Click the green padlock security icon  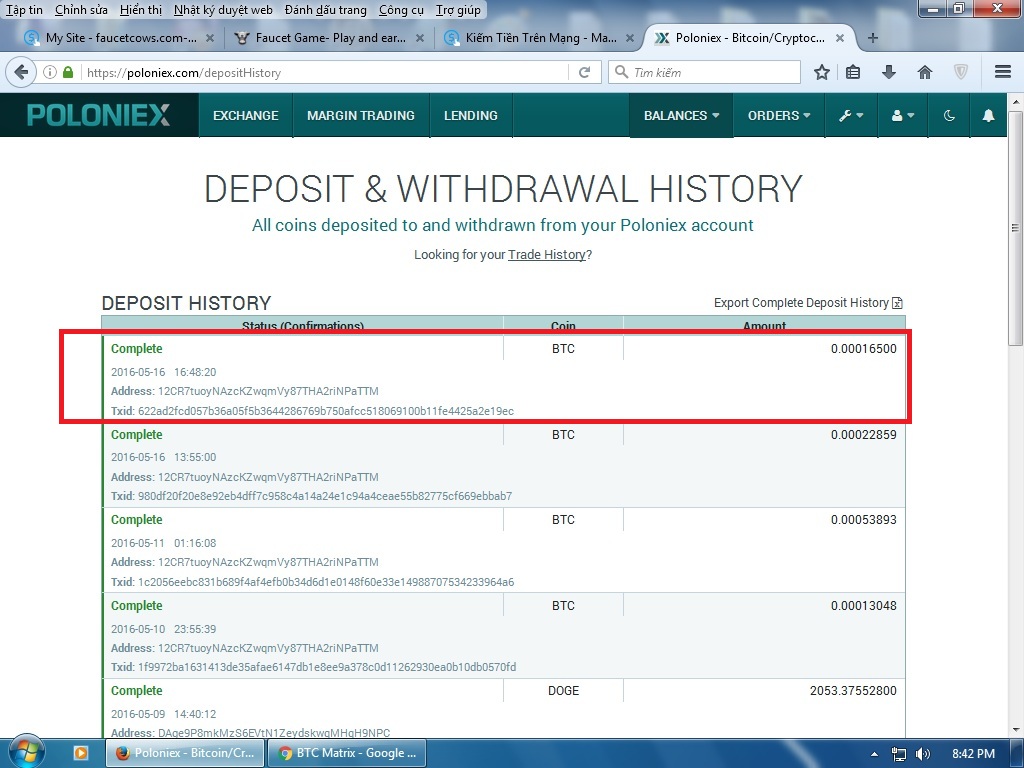[x=68, y=72]
